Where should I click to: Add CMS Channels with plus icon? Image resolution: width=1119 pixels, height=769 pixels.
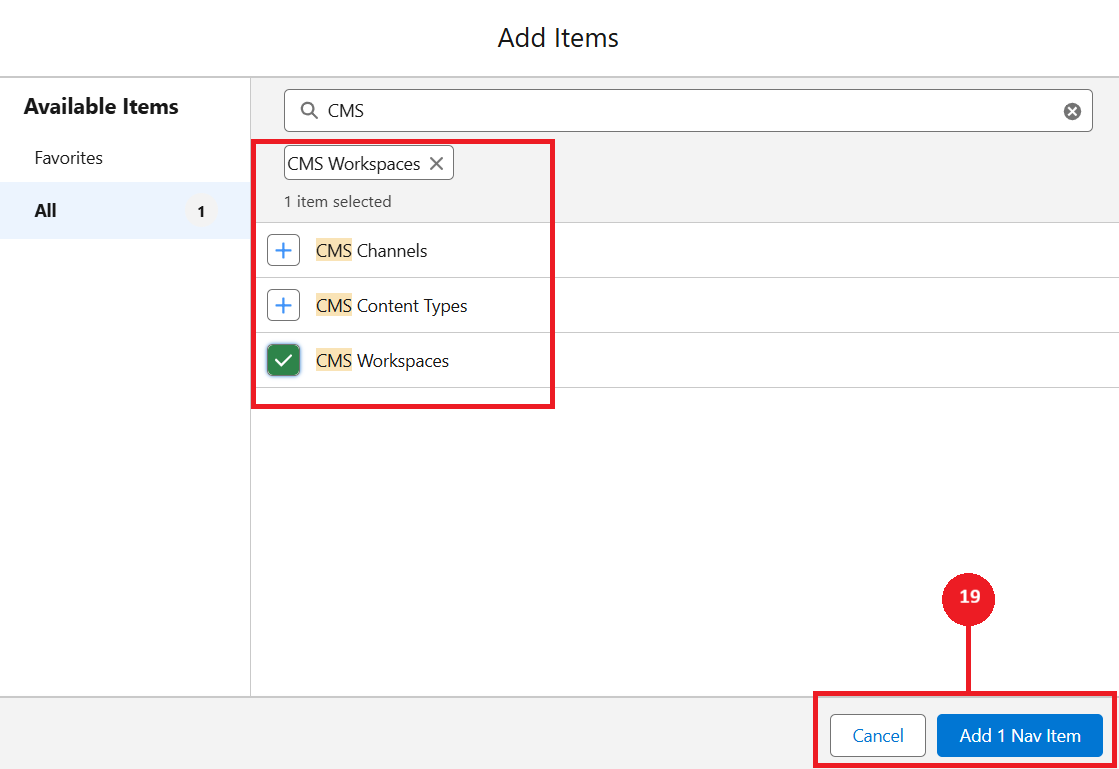coord(284,251)
